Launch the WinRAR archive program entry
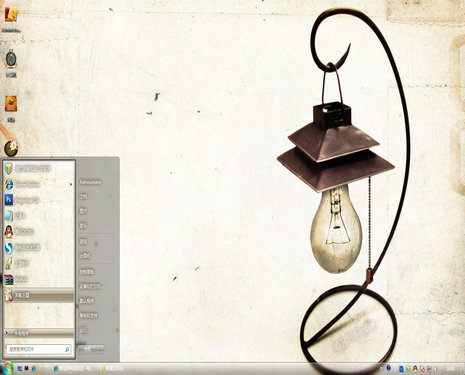Screen dimensions: 465x375 click(38, 279)
